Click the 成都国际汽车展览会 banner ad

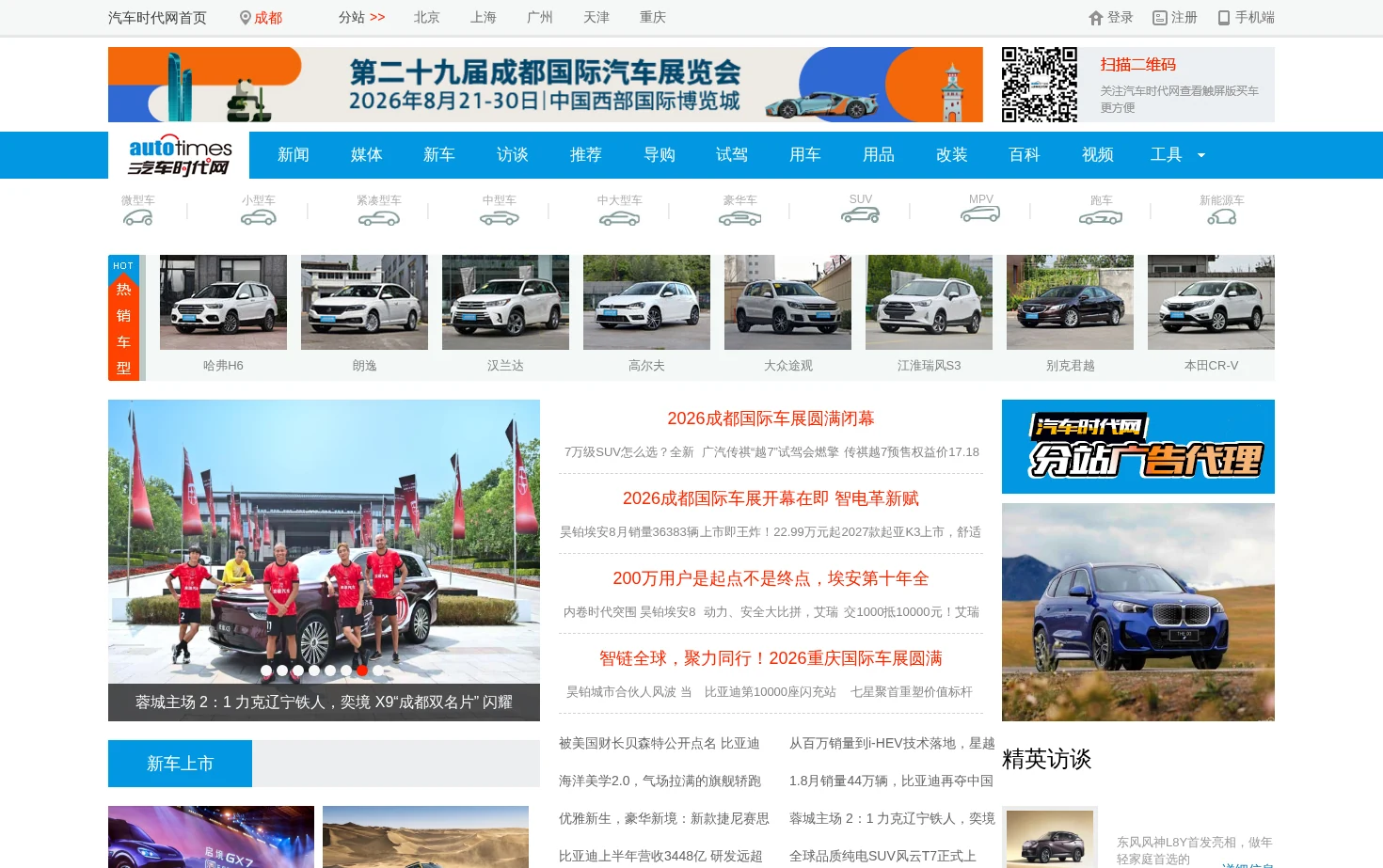(x=546, y=85)
